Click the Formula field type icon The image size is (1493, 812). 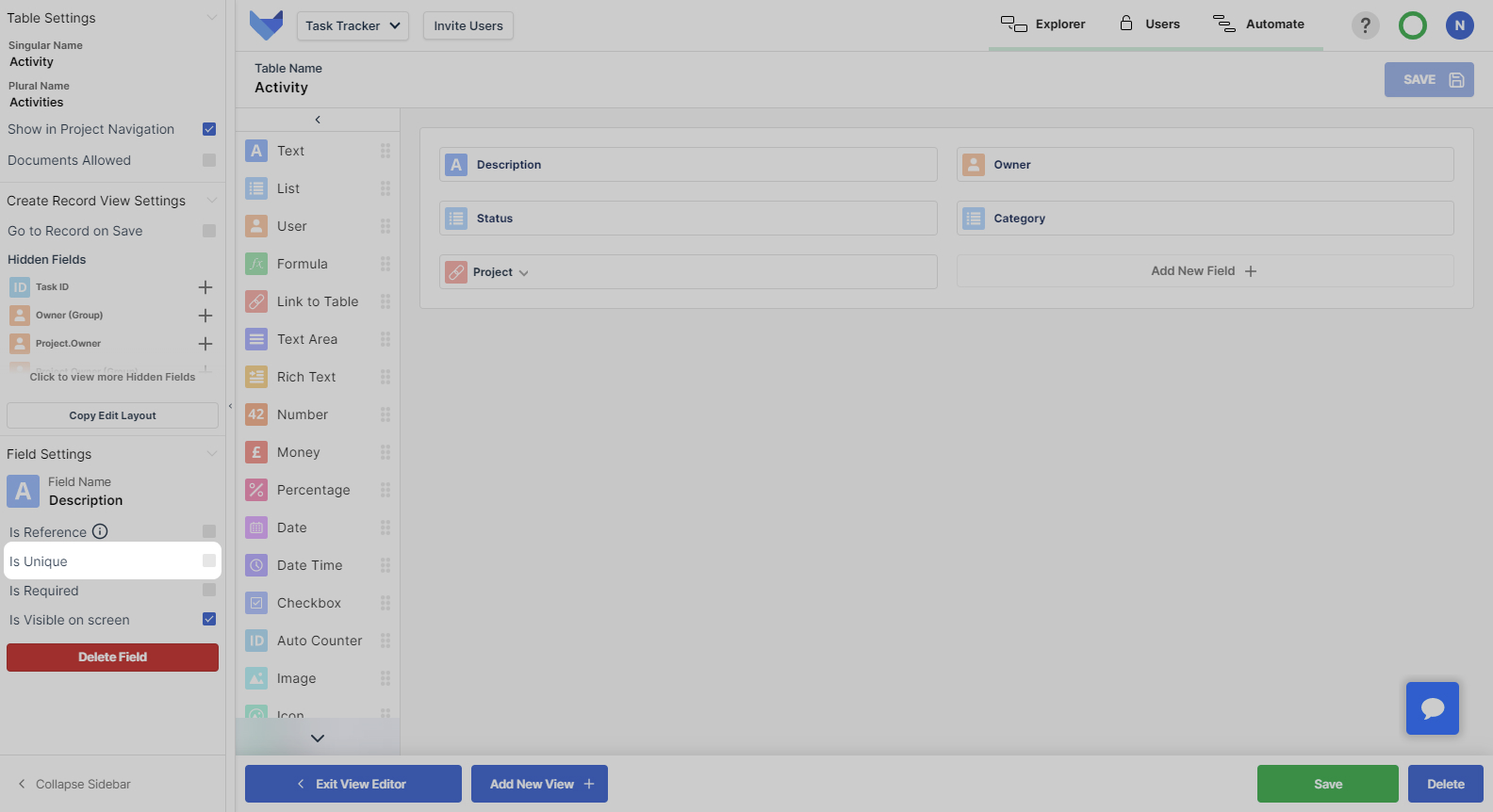click(256, 264)
